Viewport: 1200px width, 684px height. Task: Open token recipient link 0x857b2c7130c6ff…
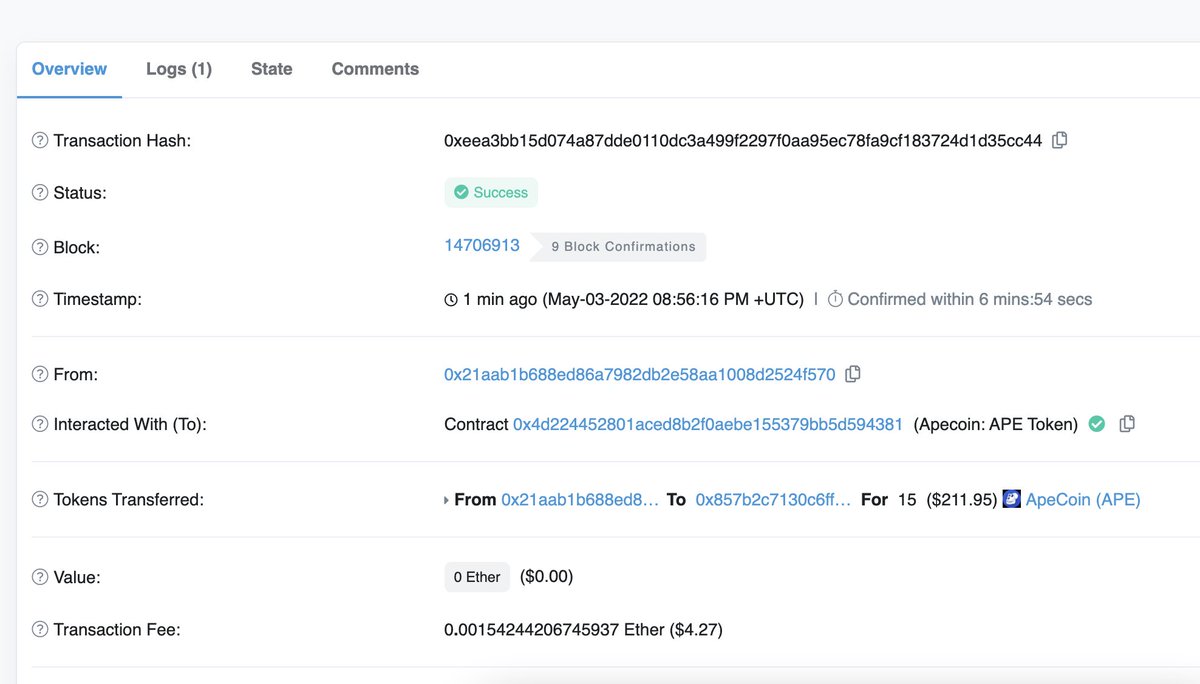[773, 499]
